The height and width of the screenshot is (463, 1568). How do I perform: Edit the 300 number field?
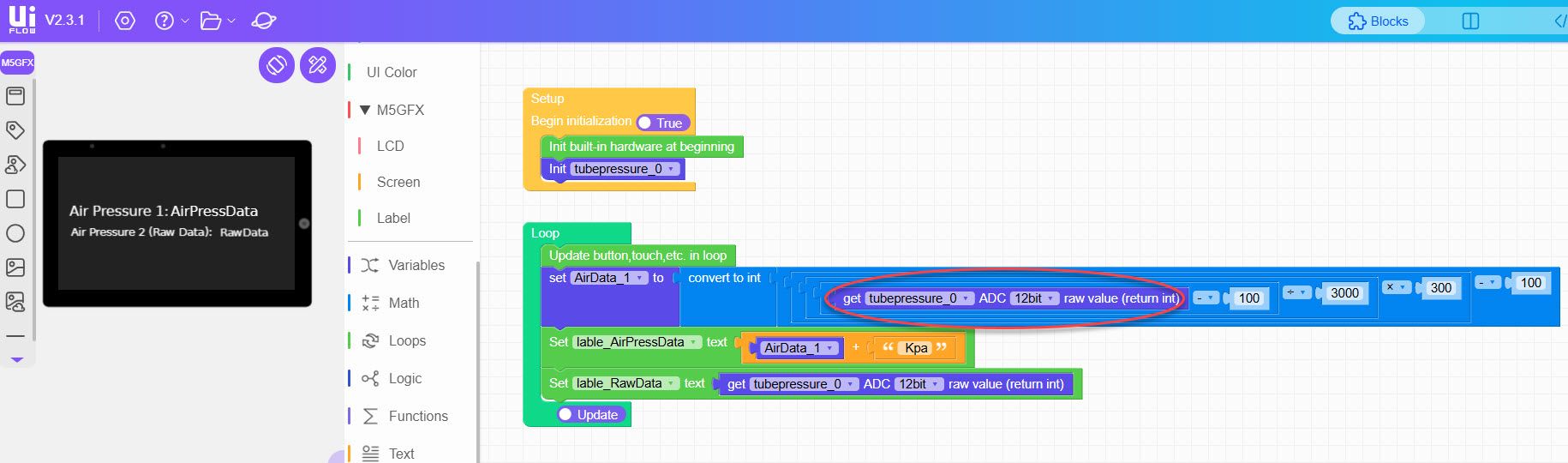point(1441,288)
